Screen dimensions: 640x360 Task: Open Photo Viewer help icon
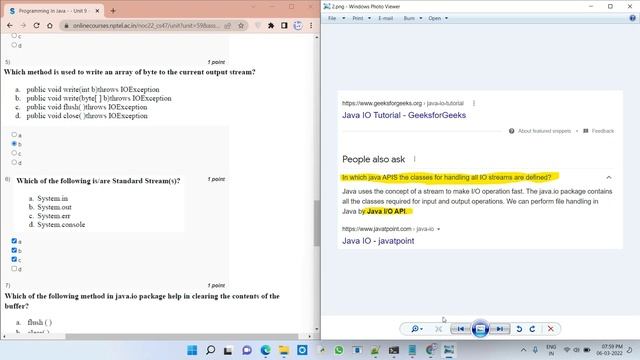point(632,18)
